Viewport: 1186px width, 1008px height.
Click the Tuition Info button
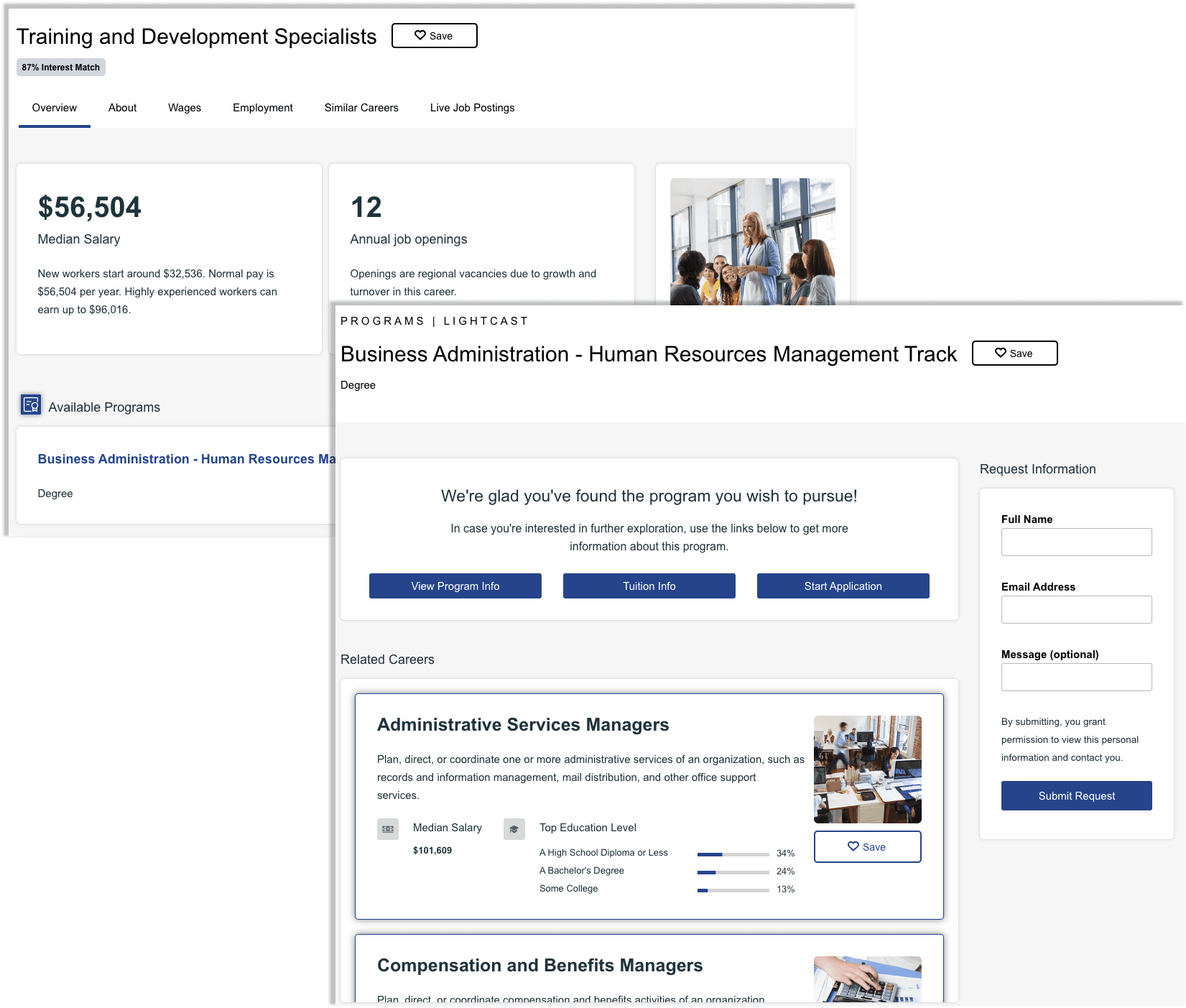[x=649, y=586]
